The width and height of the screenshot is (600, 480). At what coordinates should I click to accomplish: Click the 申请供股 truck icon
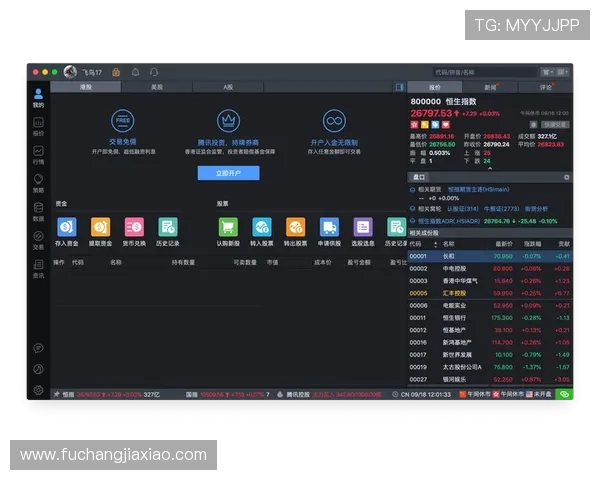coord(329,227)
